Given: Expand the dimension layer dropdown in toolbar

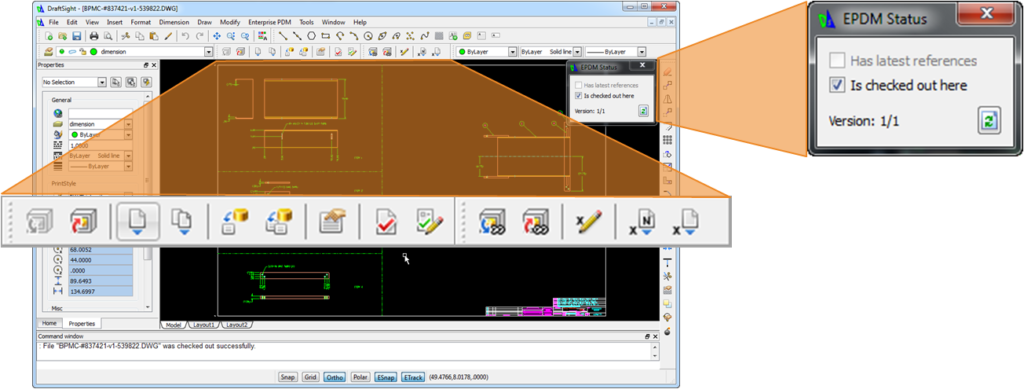Looking at the screenshot, I should (209, 52).
